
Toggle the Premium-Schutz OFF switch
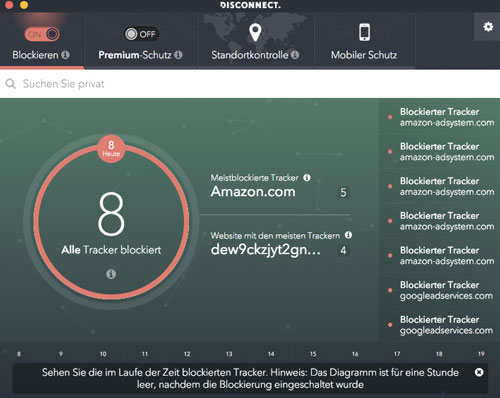141,34
